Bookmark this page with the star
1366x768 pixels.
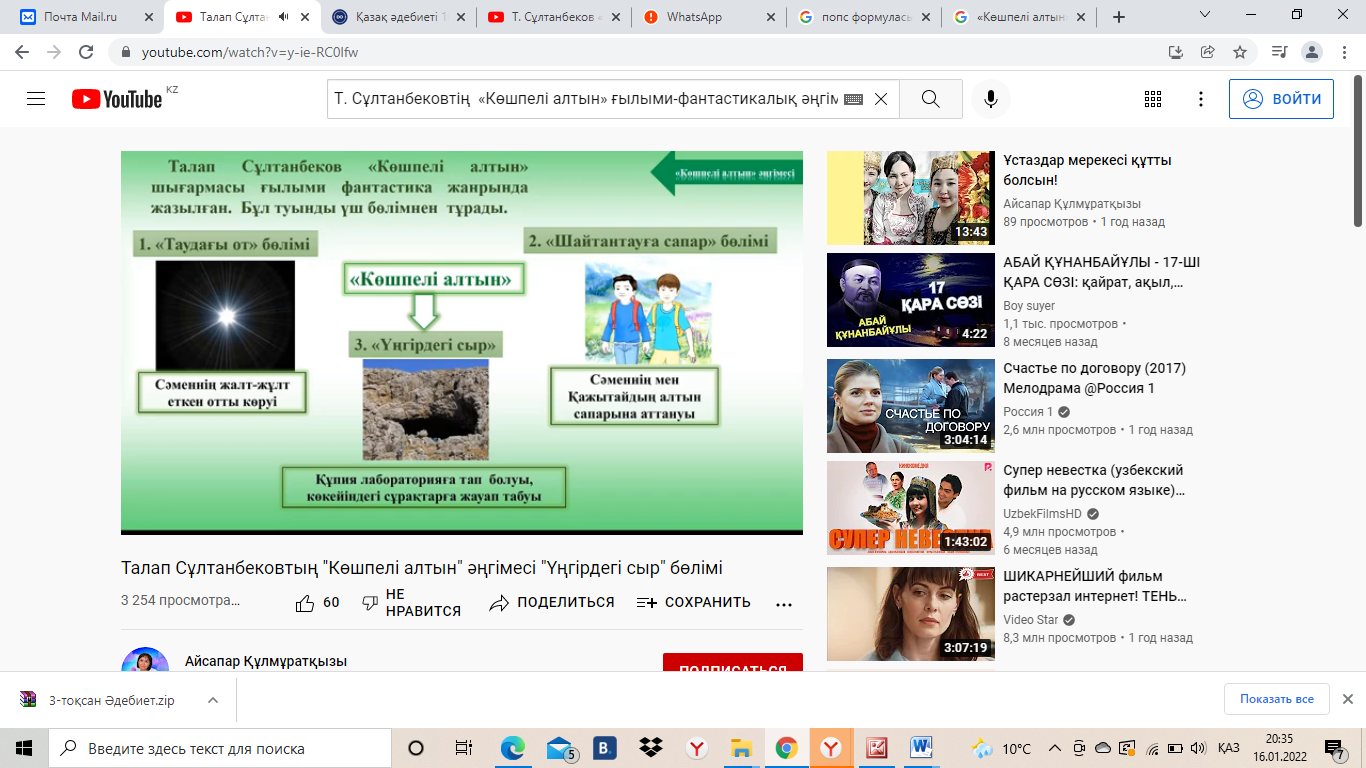1240,52
